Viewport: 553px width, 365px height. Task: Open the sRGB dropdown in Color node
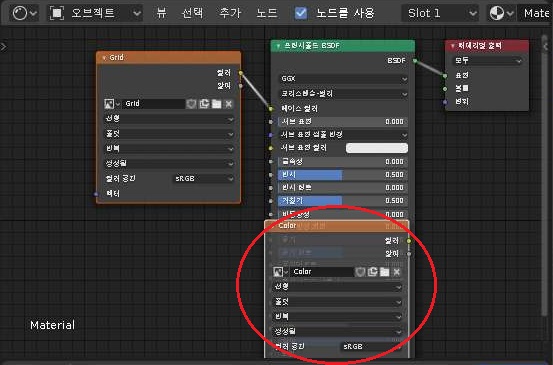pyautogui.click(x=372, y=347)
